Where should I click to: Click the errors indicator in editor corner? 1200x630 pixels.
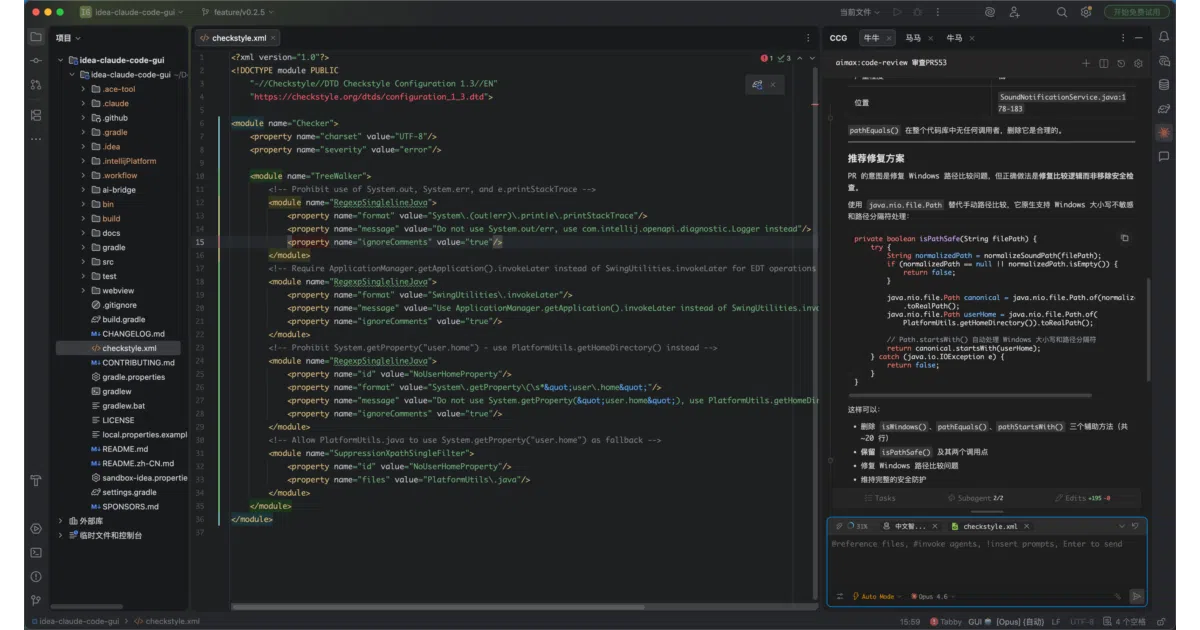[766, 59]
